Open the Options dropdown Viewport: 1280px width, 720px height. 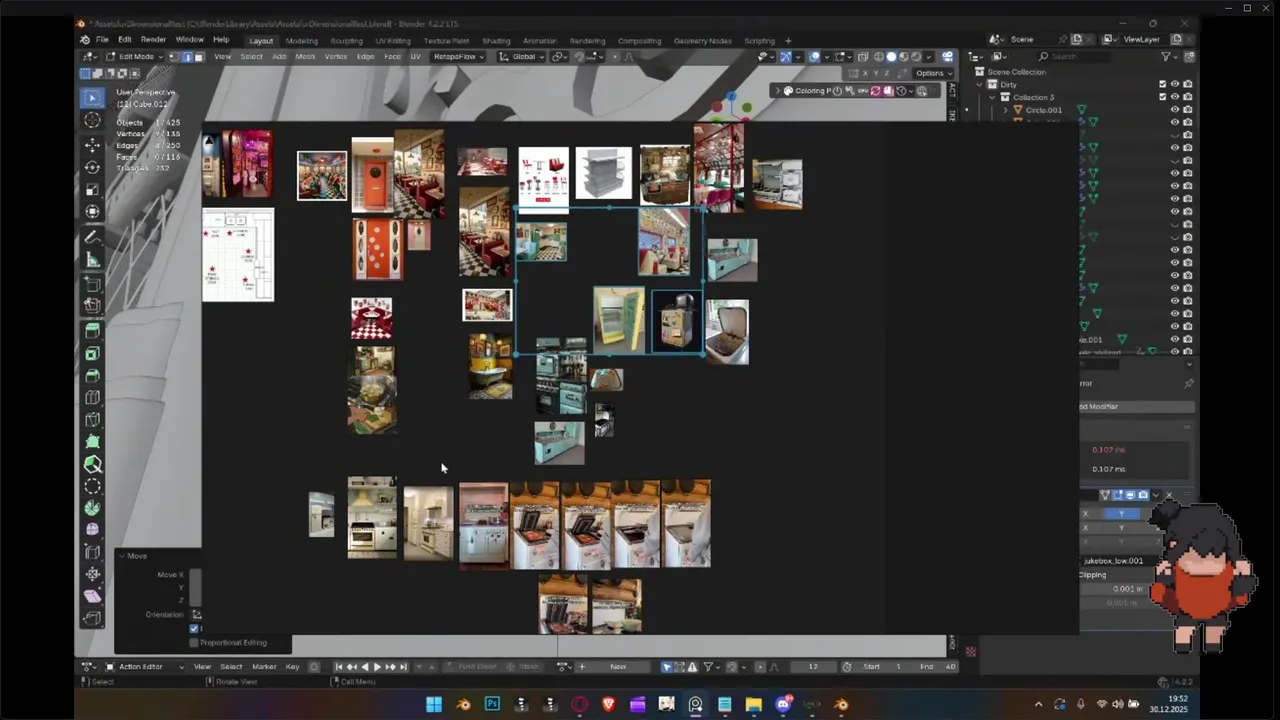coord(933,73)
